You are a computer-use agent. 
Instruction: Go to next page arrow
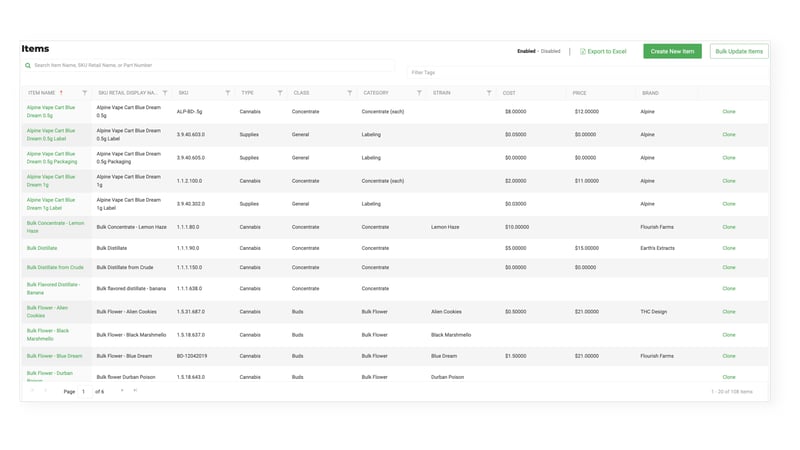tap(122, 391)
